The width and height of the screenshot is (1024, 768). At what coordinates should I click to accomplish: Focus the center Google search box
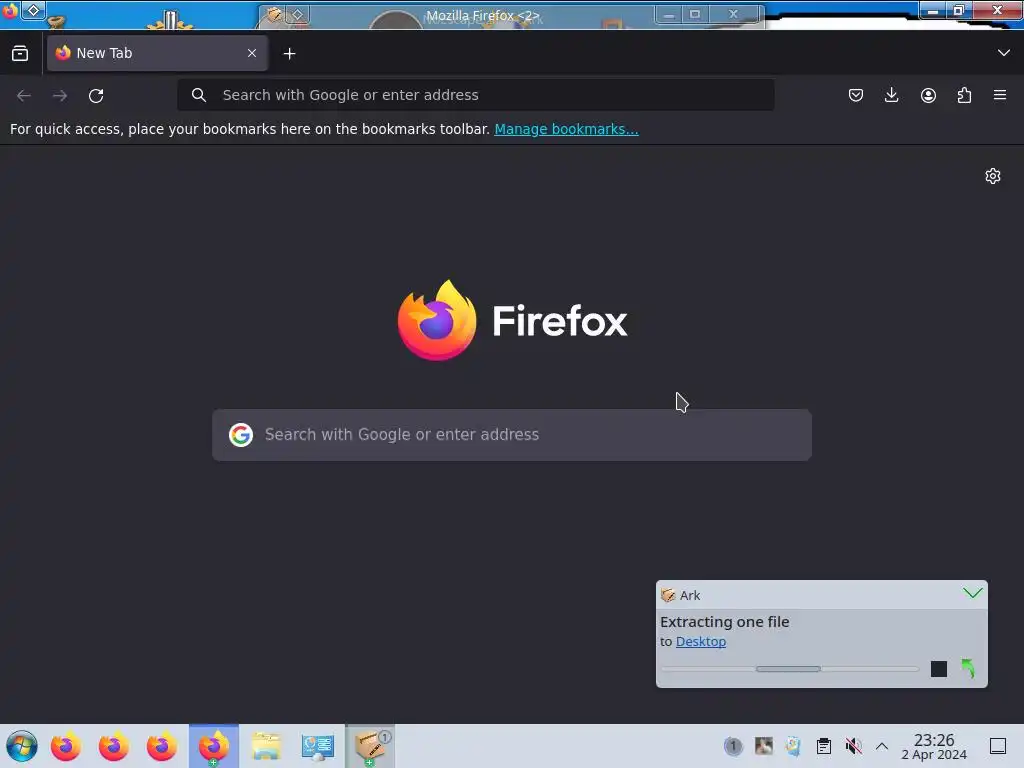(x=512, y=435)
